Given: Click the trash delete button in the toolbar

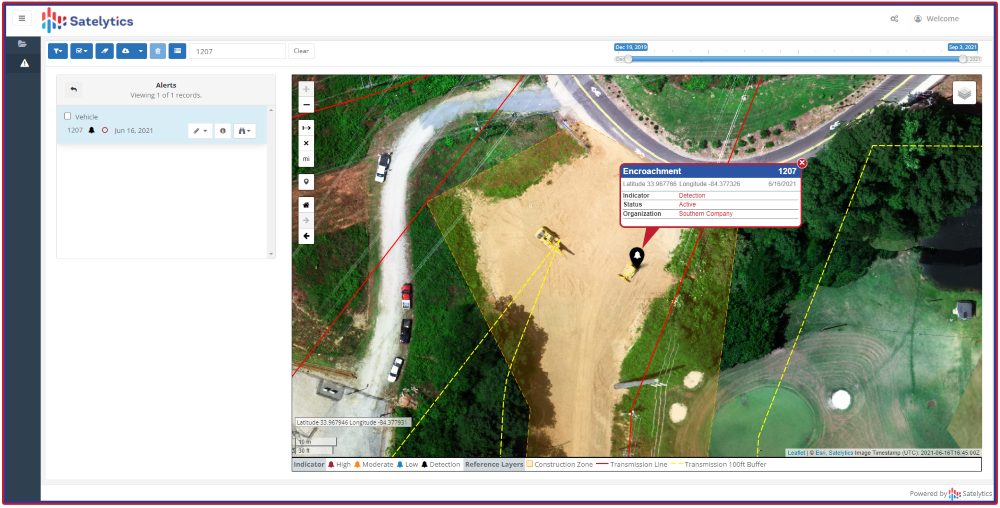Looking at the screenshot, I should pyautogui.click(x=157, y=51).
